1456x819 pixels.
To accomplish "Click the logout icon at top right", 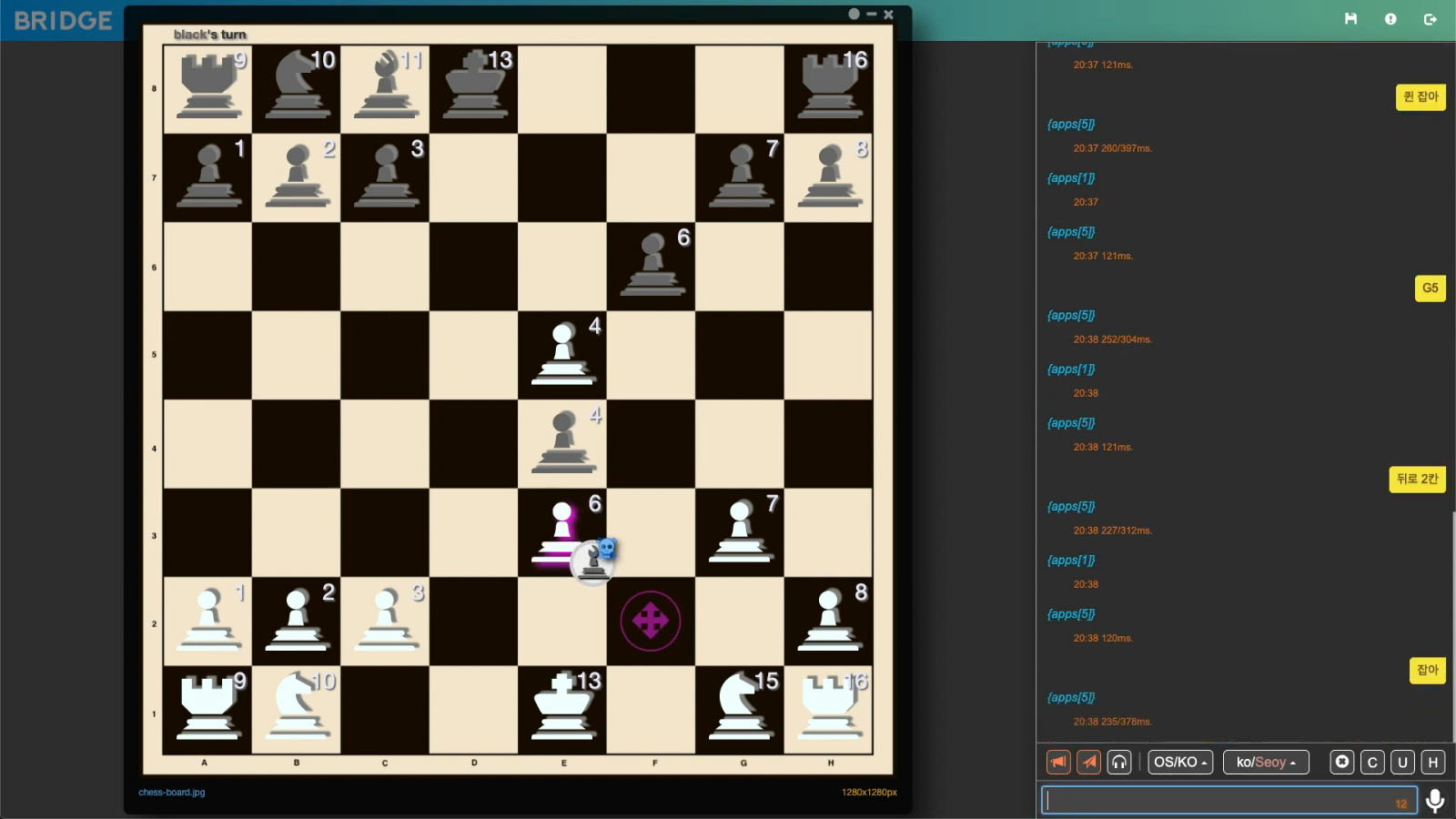I will coord(1431,18).
